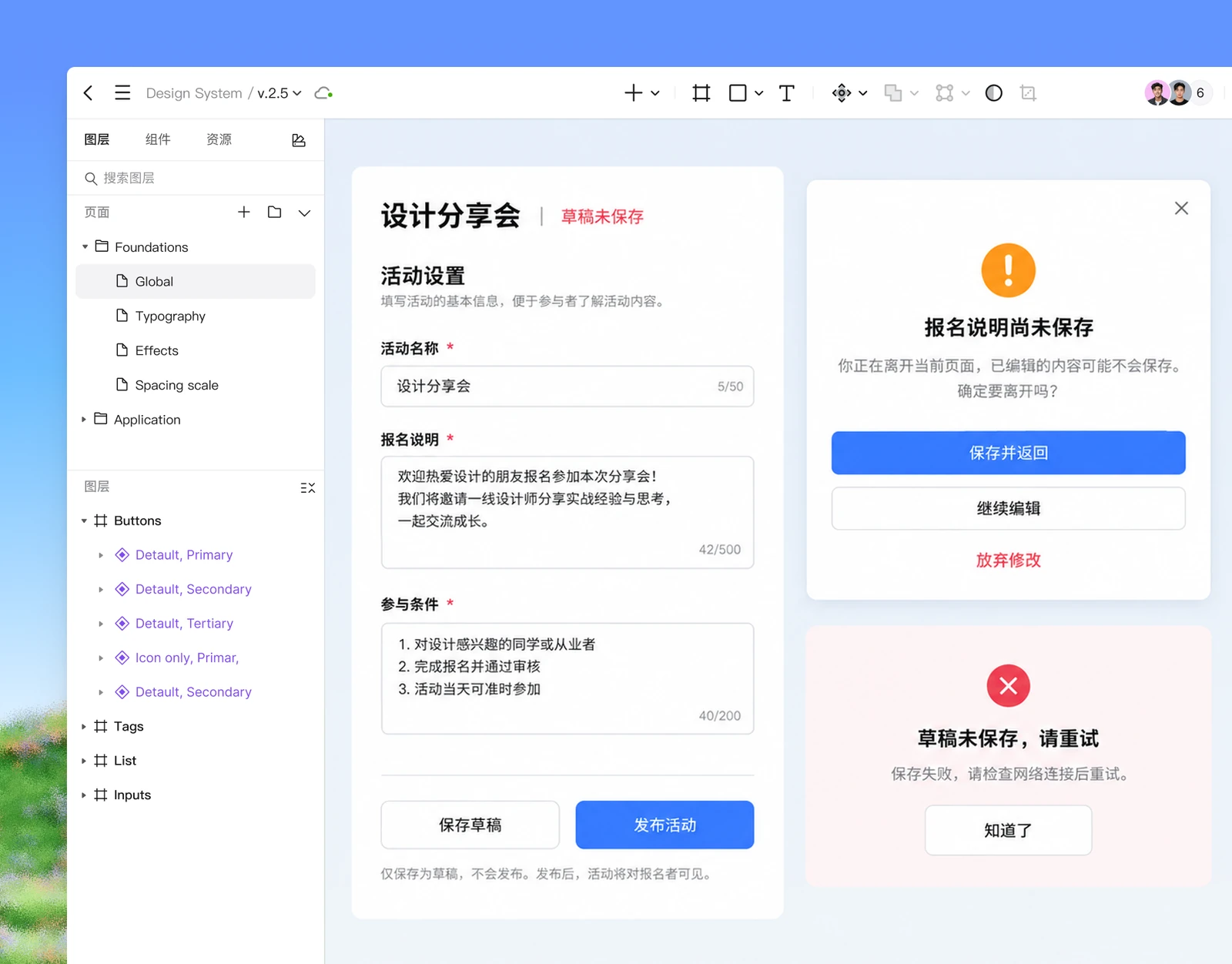Select the Global page

[x=196, y=281]
